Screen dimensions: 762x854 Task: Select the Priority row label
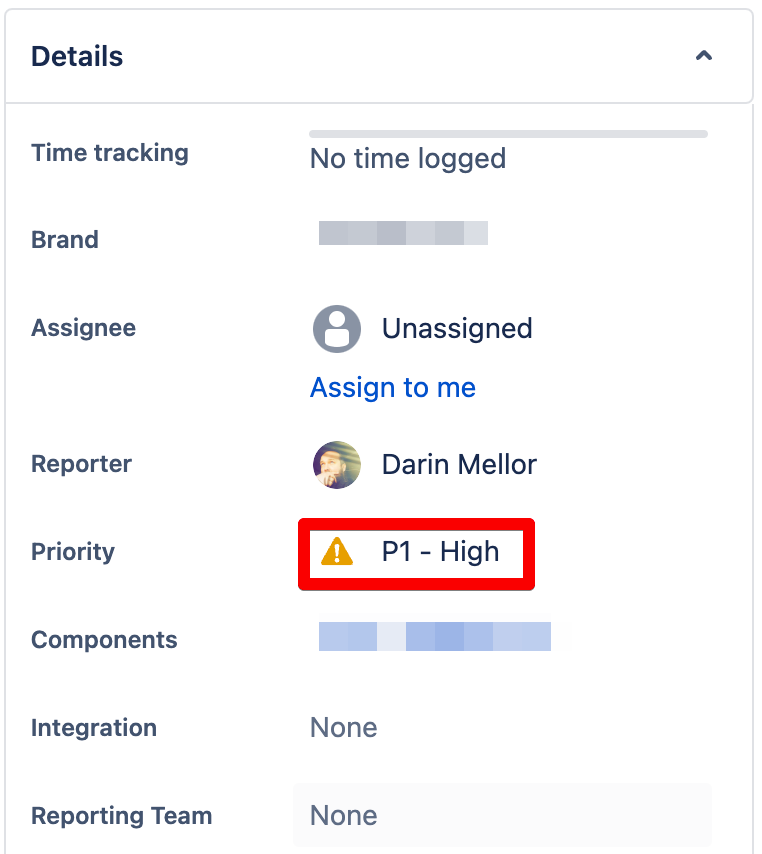72,551
